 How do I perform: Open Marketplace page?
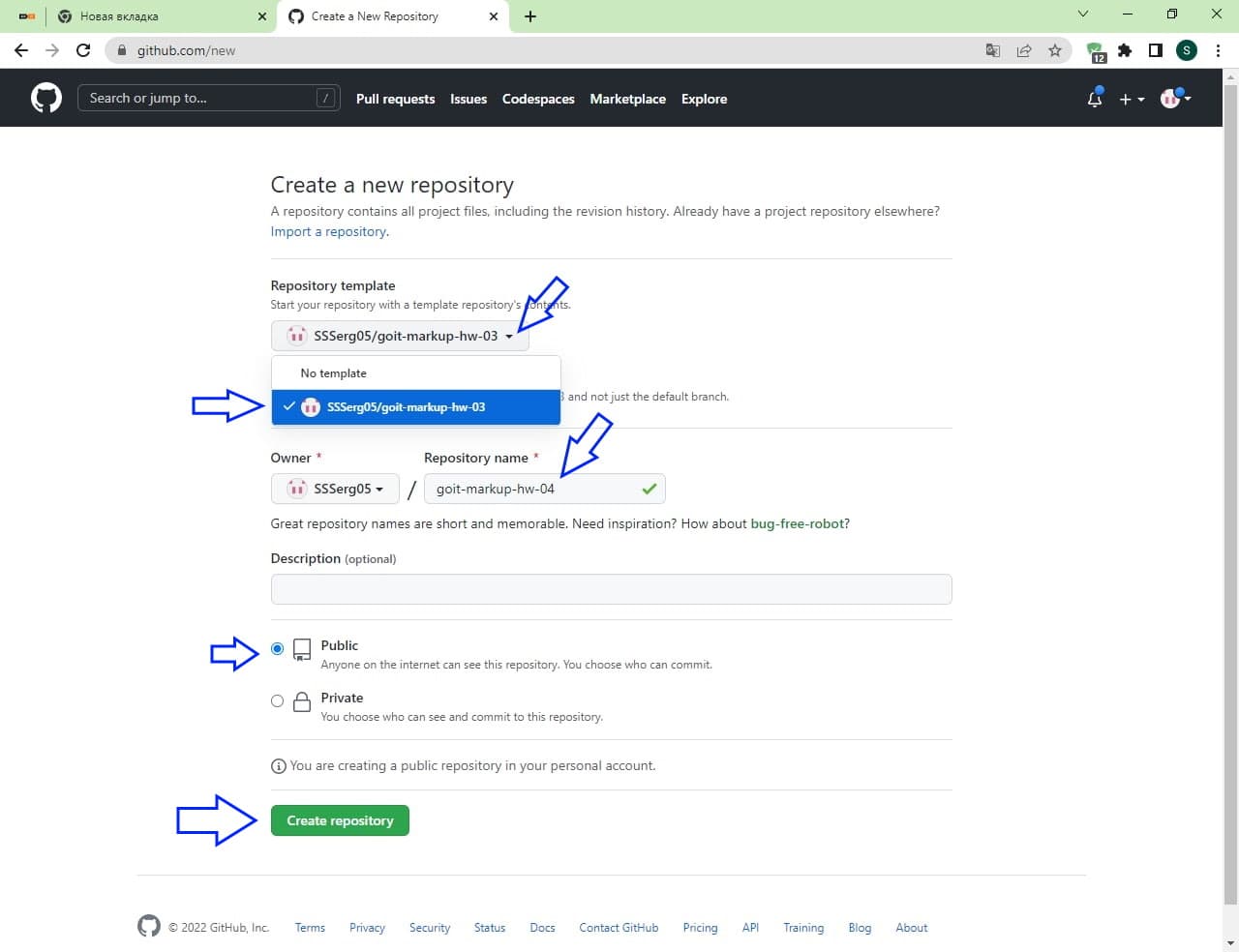click(x=627, y=99)
